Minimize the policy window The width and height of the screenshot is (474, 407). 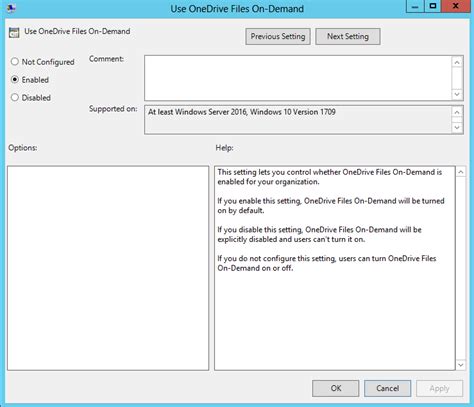[415, 6]
